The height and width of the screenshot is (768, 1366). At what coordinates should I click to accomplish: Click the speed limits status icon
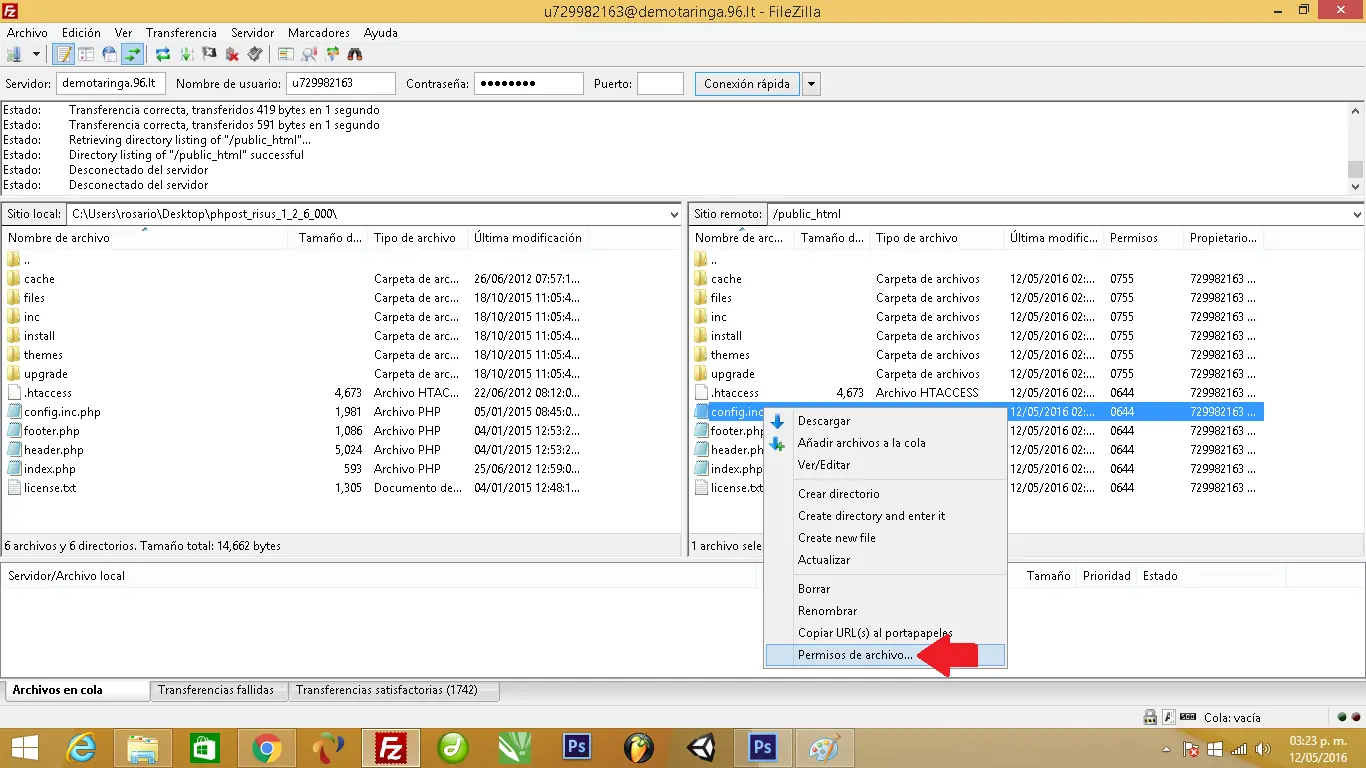click(x=1188, y=717)
